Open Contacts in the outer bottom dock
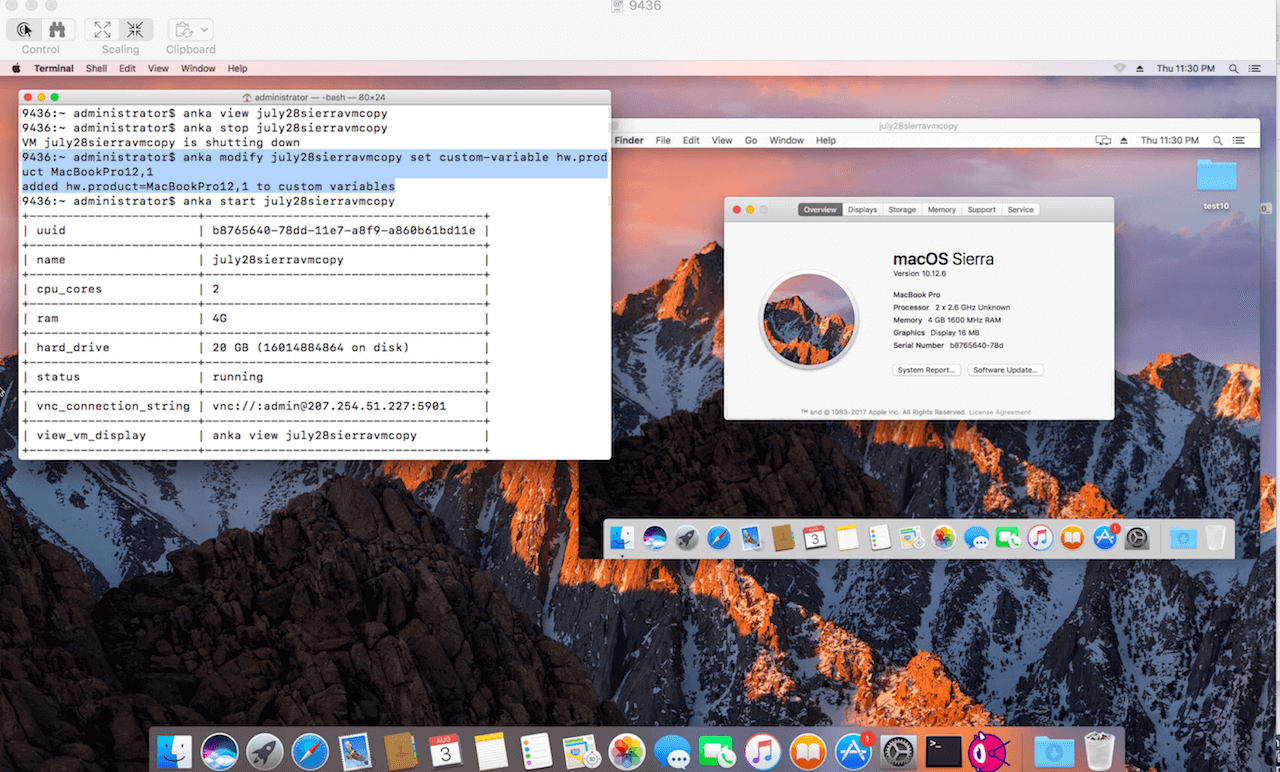The height and width of the screenshot is (772, 1280). tap(400, 750)
